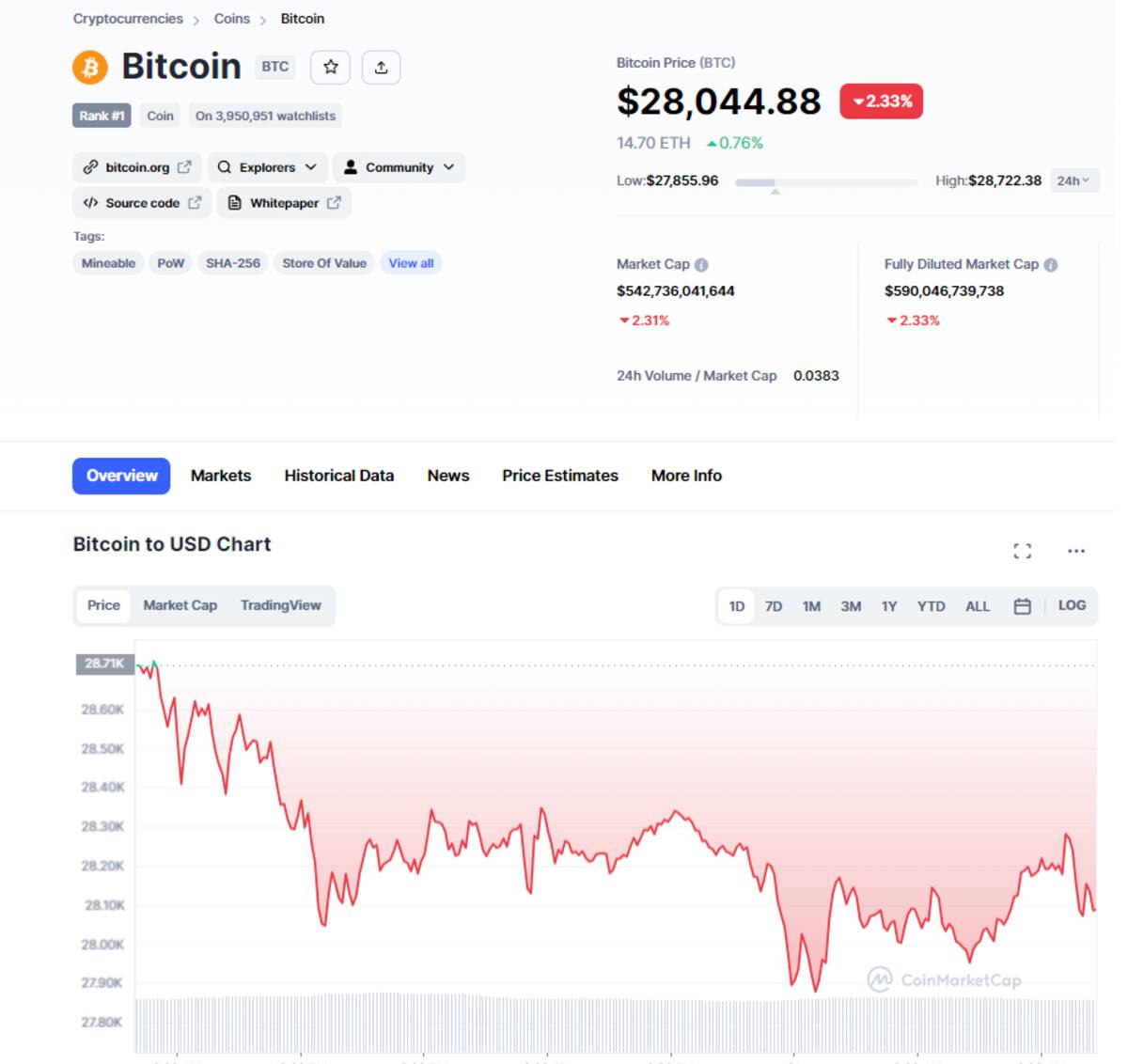Click the orange Bitcoin logo
This screenshot has height=1064, width=1128.
click(91, 67)
